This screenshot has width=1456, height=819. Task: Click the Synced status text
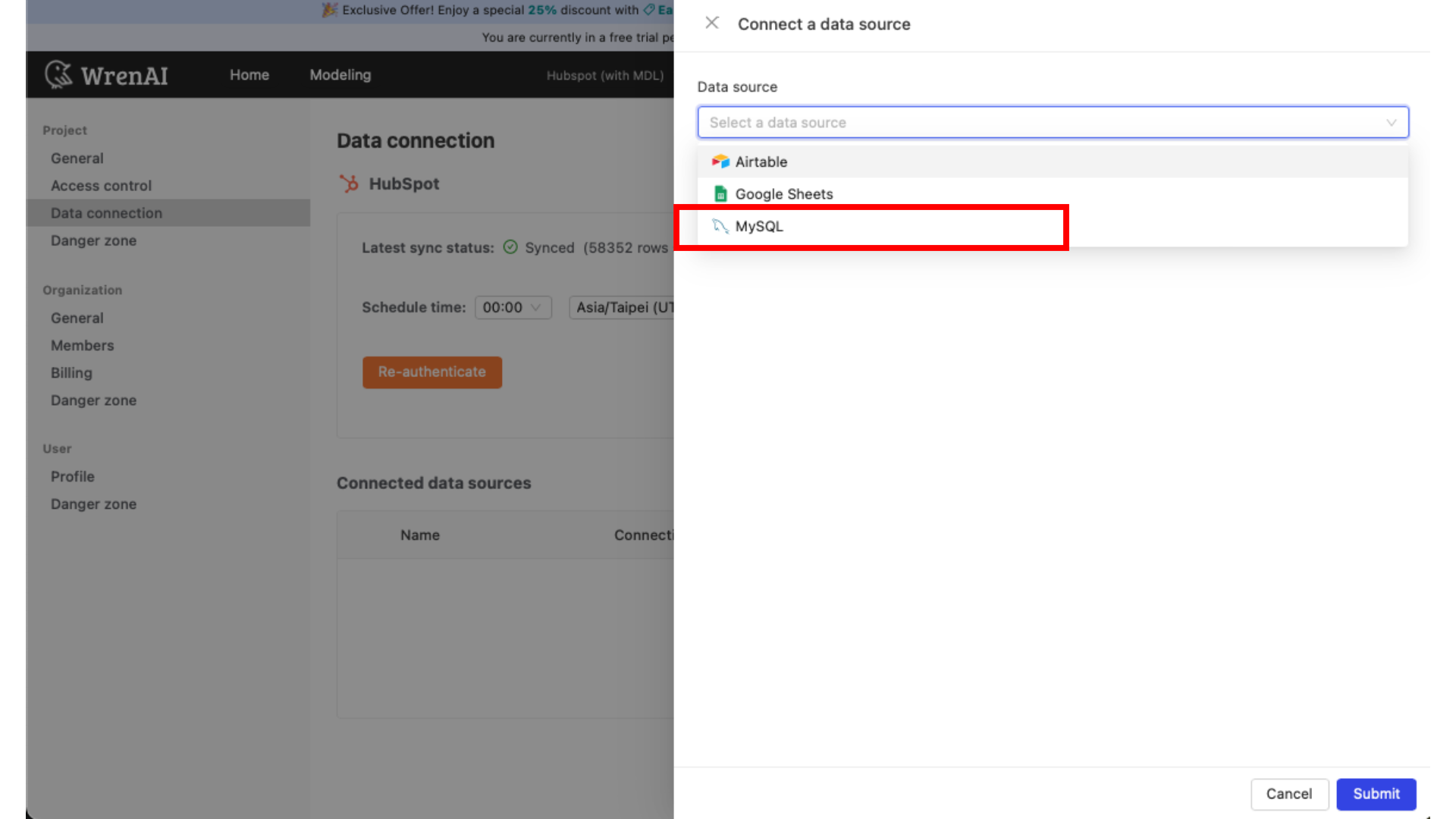[x=550, y=247]
